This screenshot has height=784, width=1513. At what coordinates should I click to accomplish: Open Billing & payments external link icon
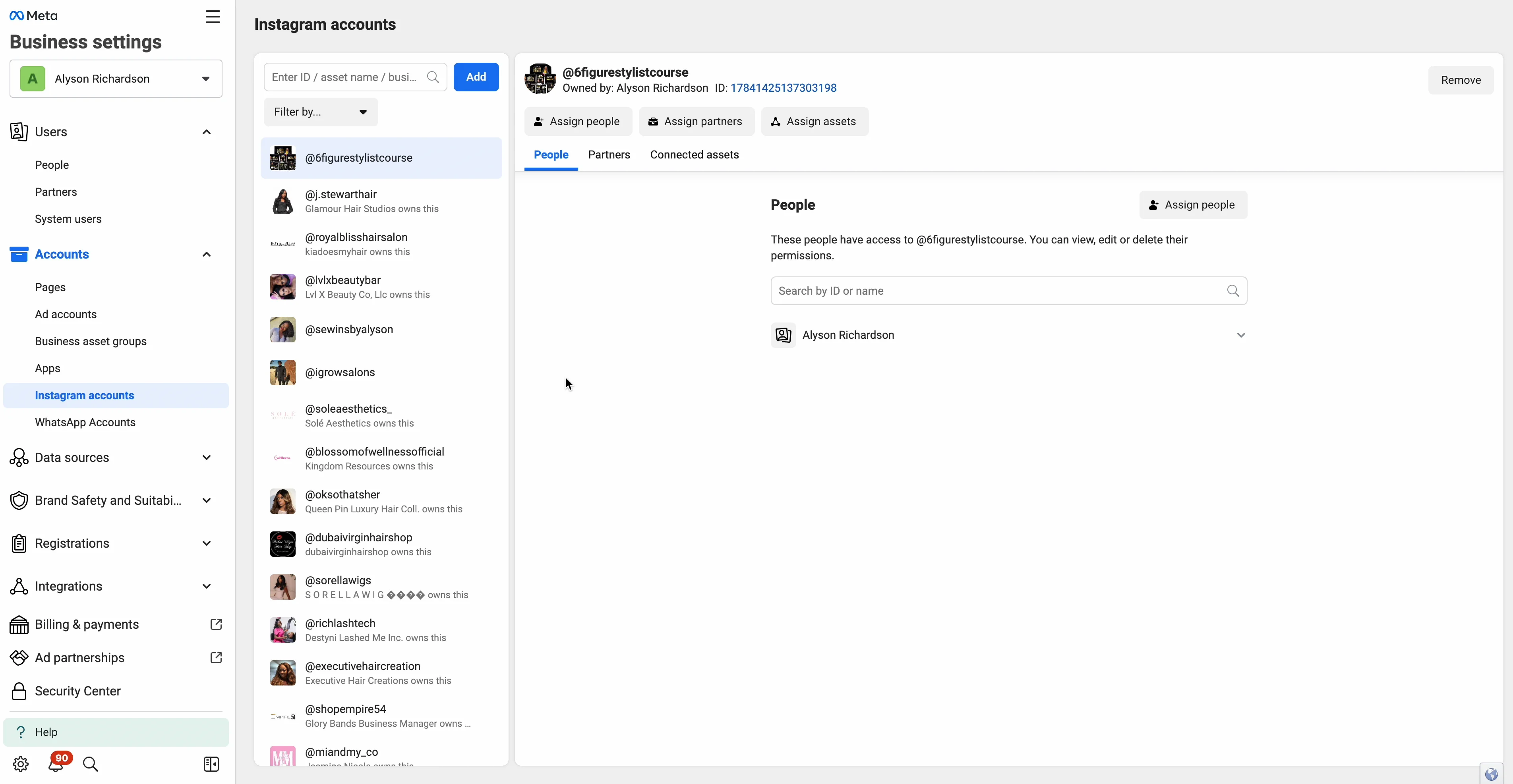[x=216, y=624]
